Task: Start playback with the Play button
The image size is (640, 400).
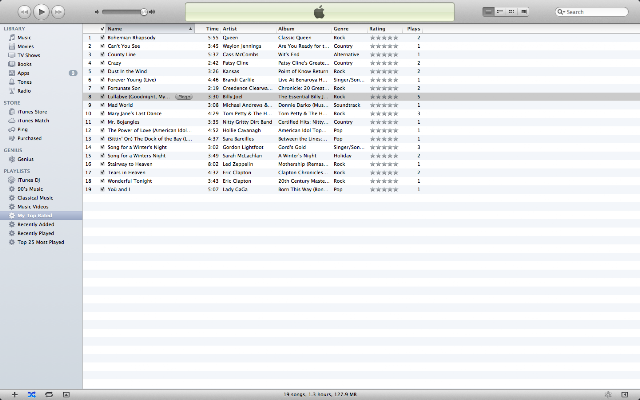Action: (41, 12)
